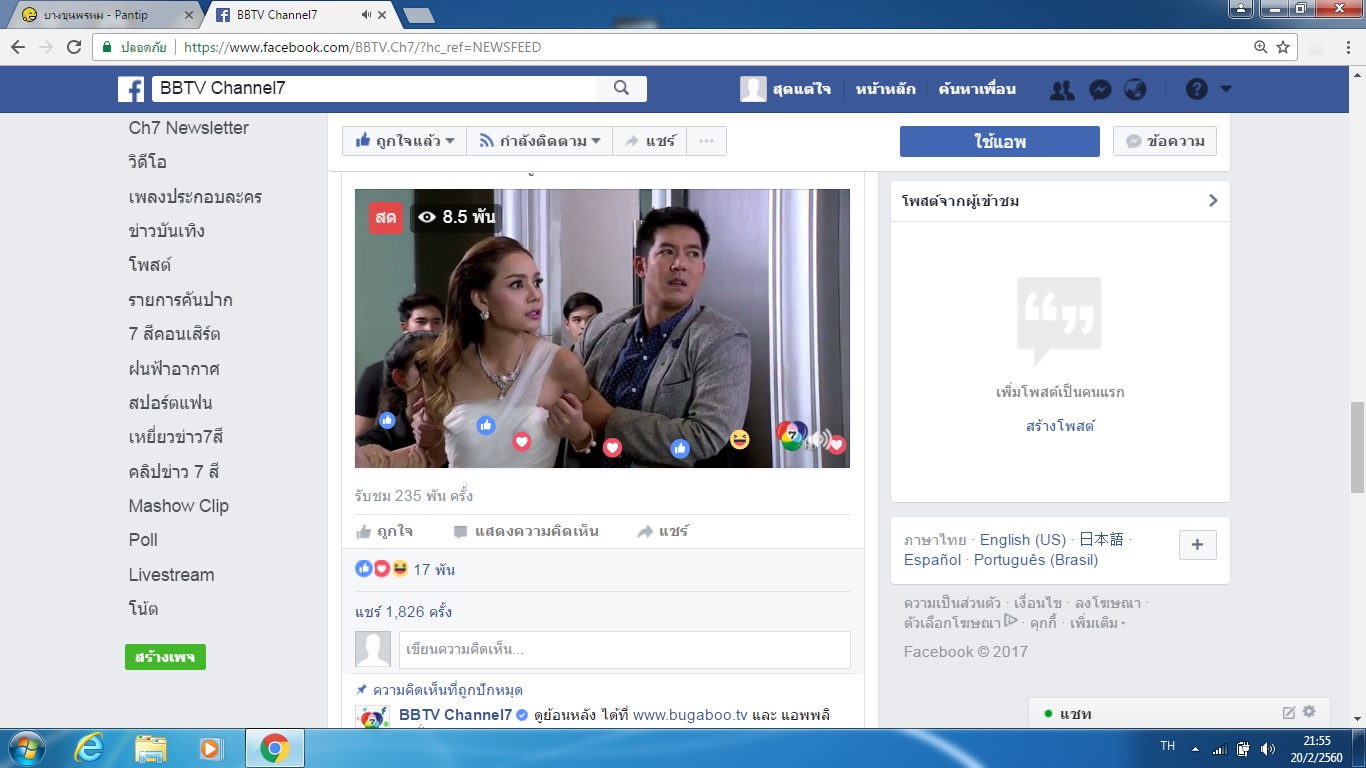Bookmark this page with the star icon
Screen dimensions: 1366x768
pyautogui.click(x=1283, y=47)
